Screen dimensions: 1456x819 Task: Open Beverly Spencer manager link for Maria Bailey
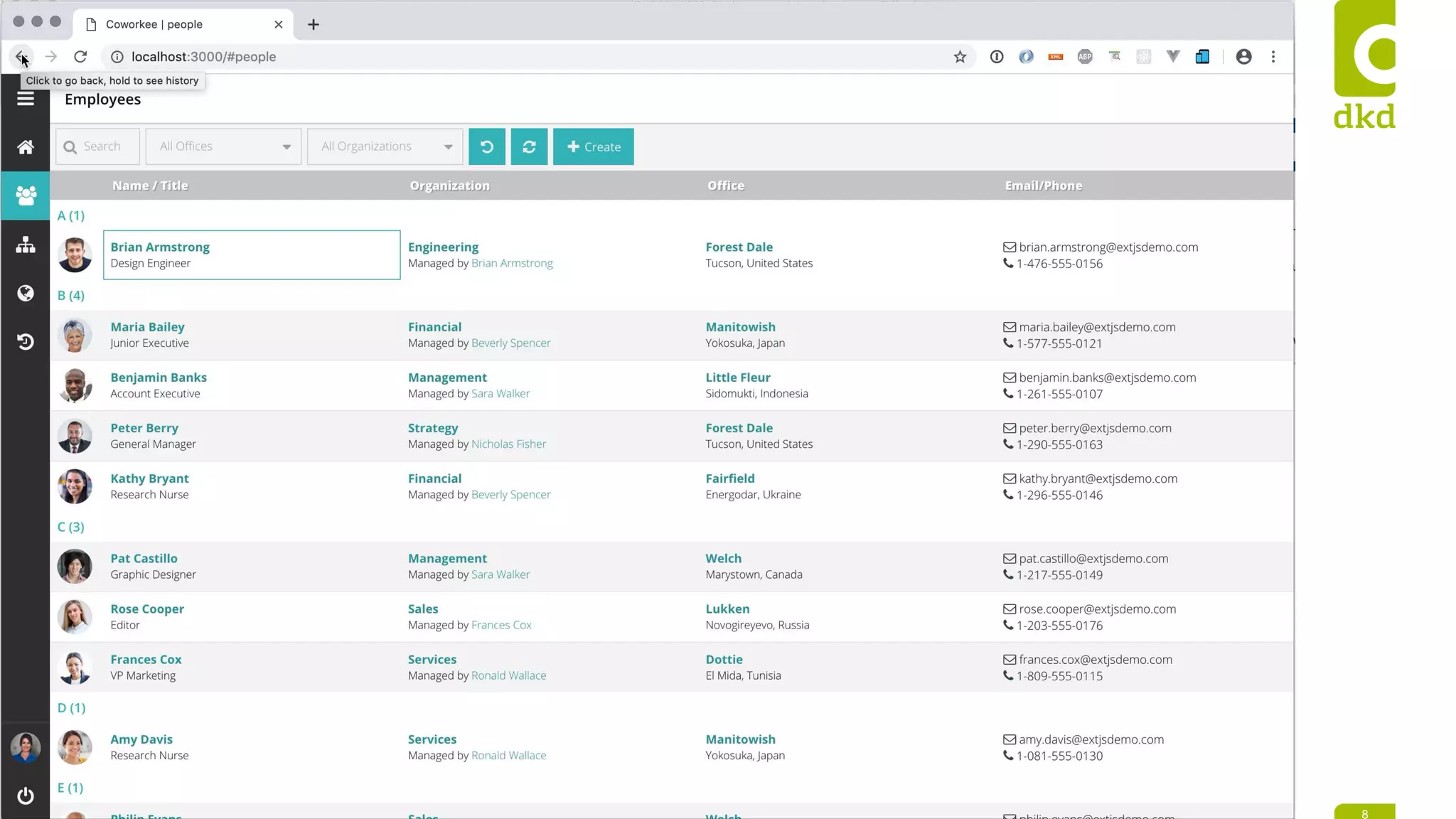(x=510, y=343)
